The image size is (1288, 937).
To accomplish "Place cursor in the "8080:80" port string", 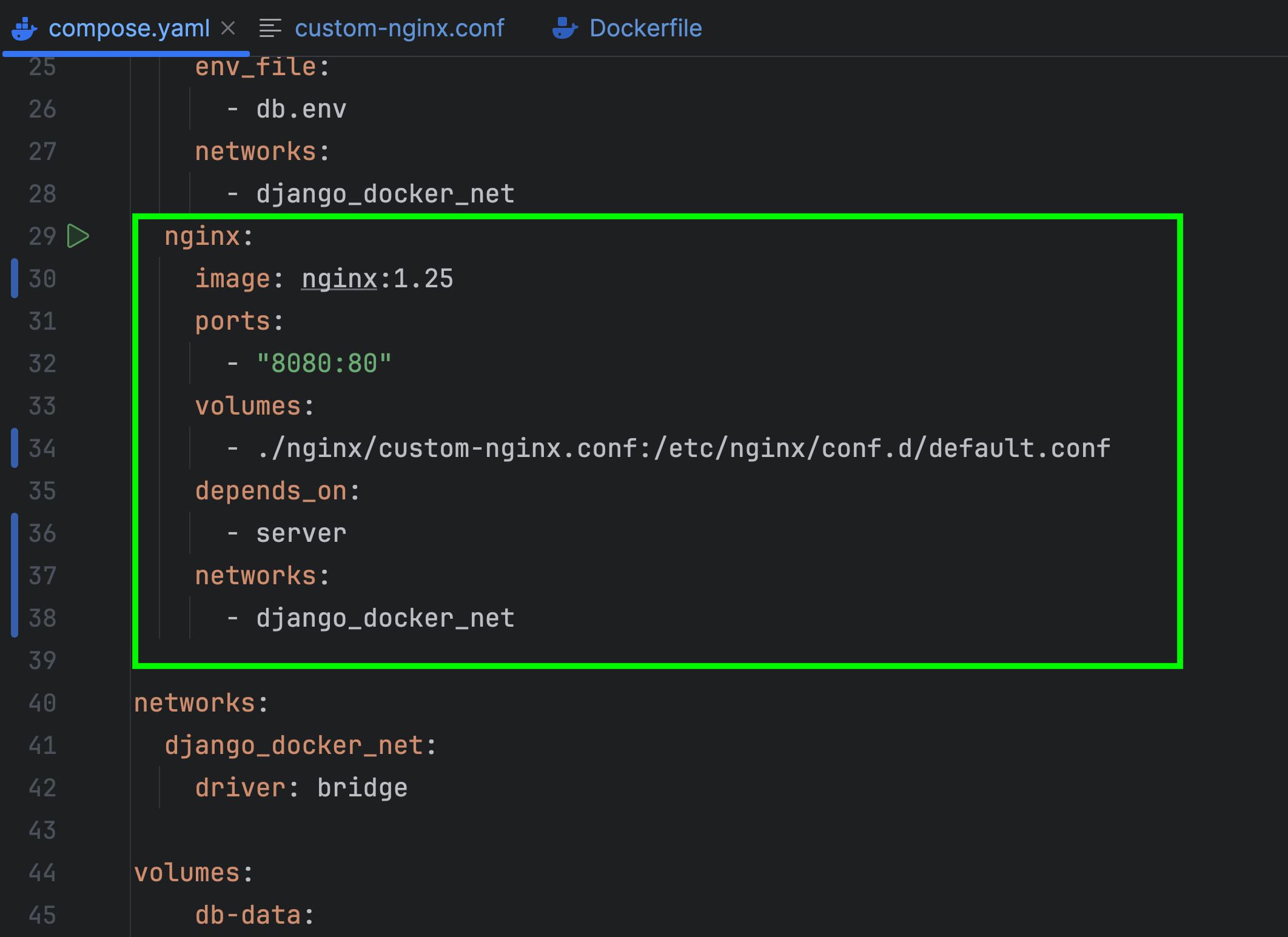I will 324,364.
